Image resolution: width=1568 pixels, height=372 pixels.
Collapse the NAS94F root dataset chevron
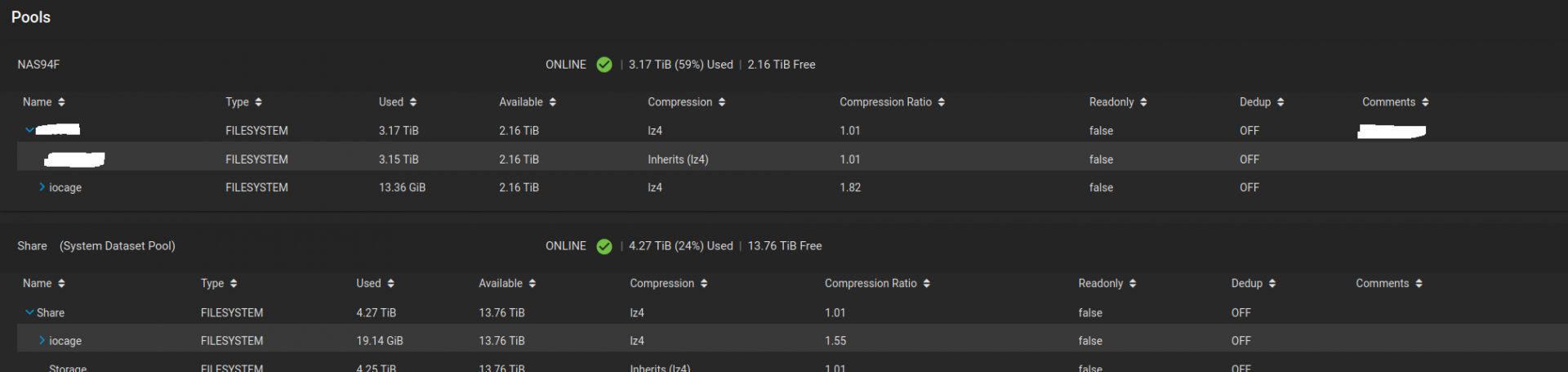[x=29, y=130]
